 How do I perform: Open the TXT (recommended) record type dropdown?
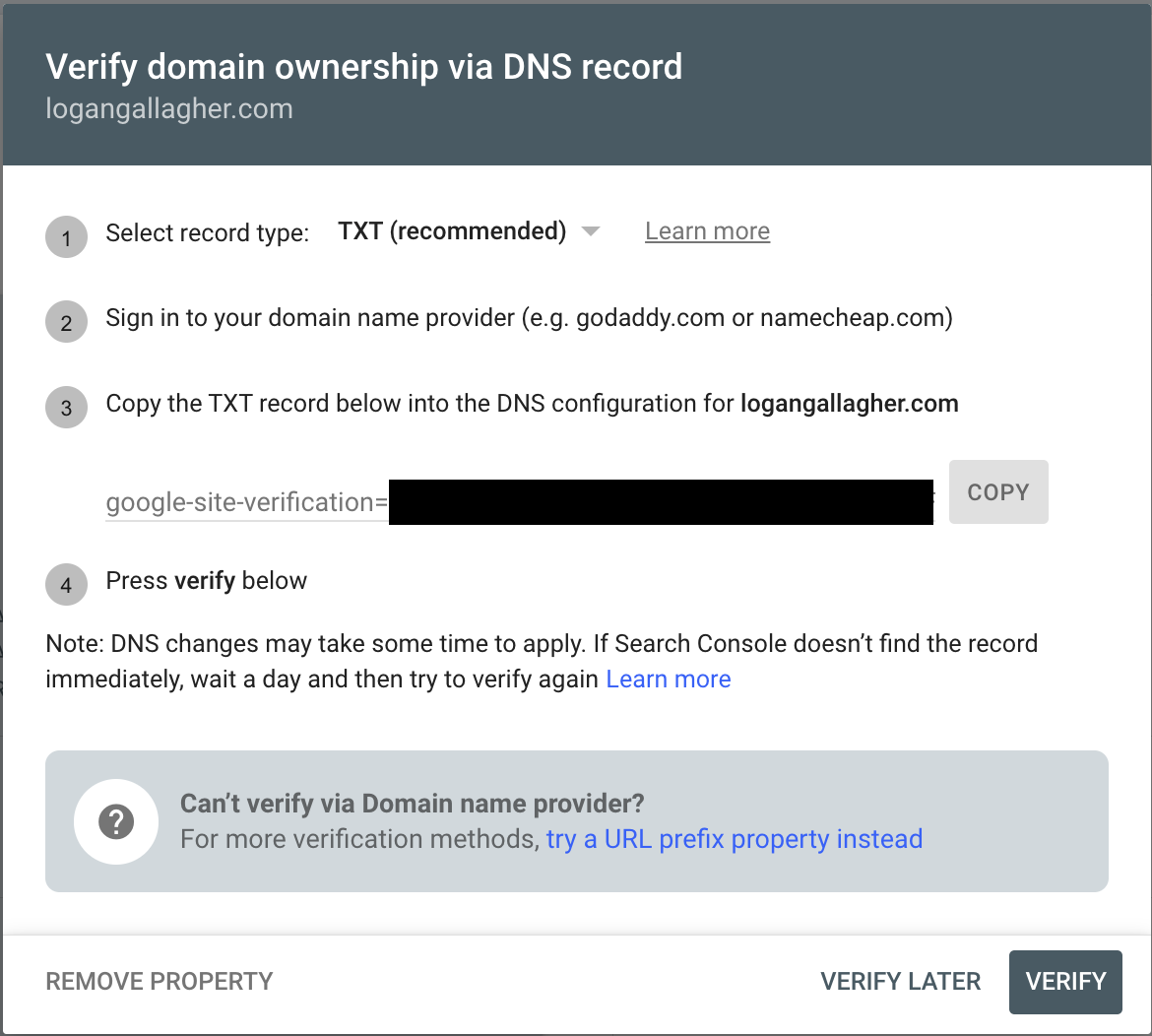click(x=452, y=231)
